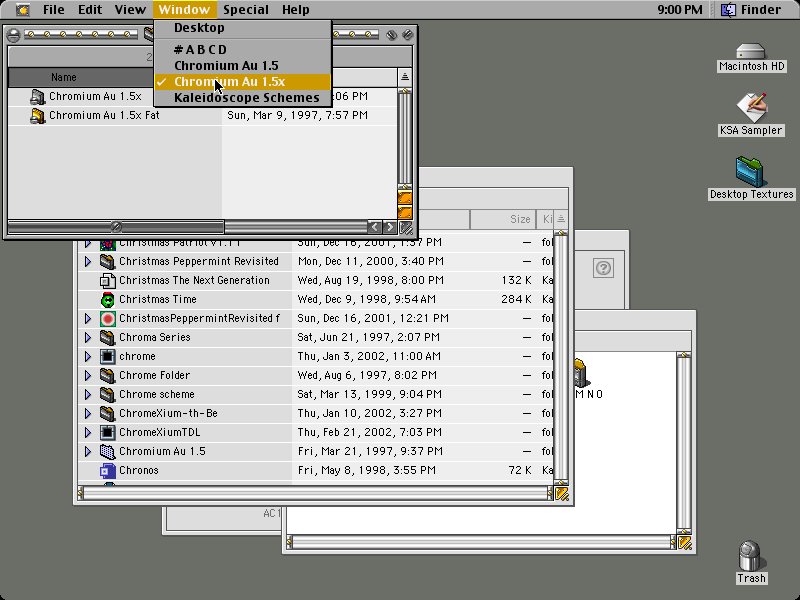Expand the ChromeXiumTDL disclosure triangle

coord(88,433)
